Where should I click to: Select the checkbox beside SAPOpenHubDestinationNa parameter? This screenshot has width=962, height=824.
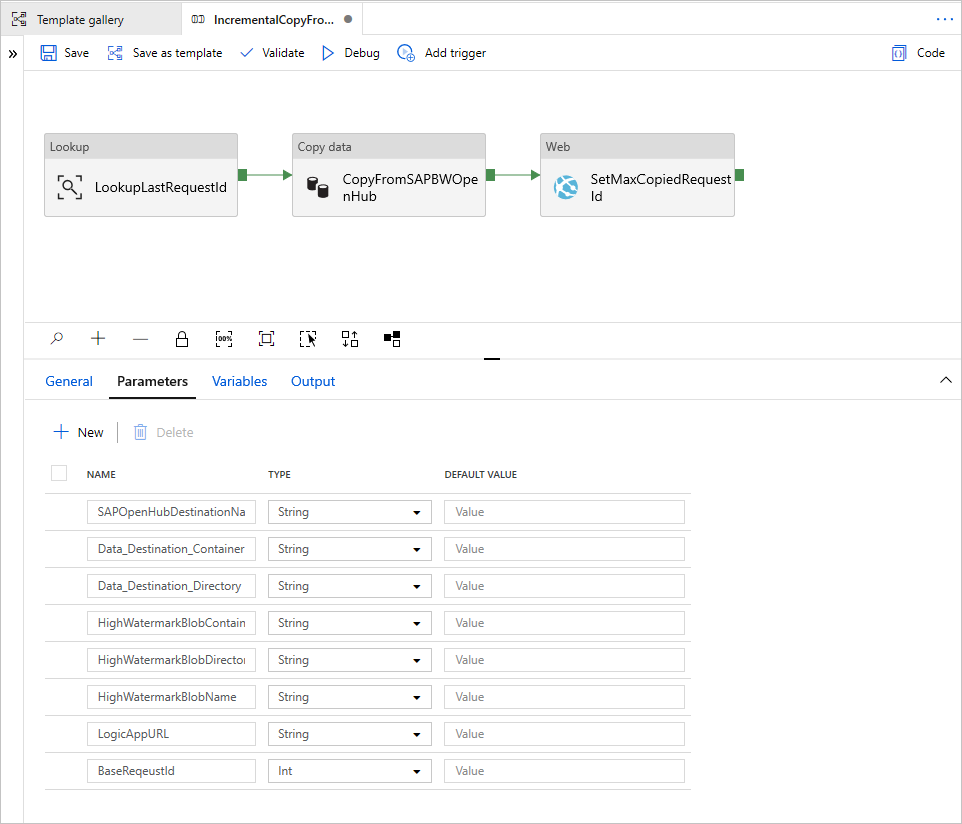coord(59,511)
